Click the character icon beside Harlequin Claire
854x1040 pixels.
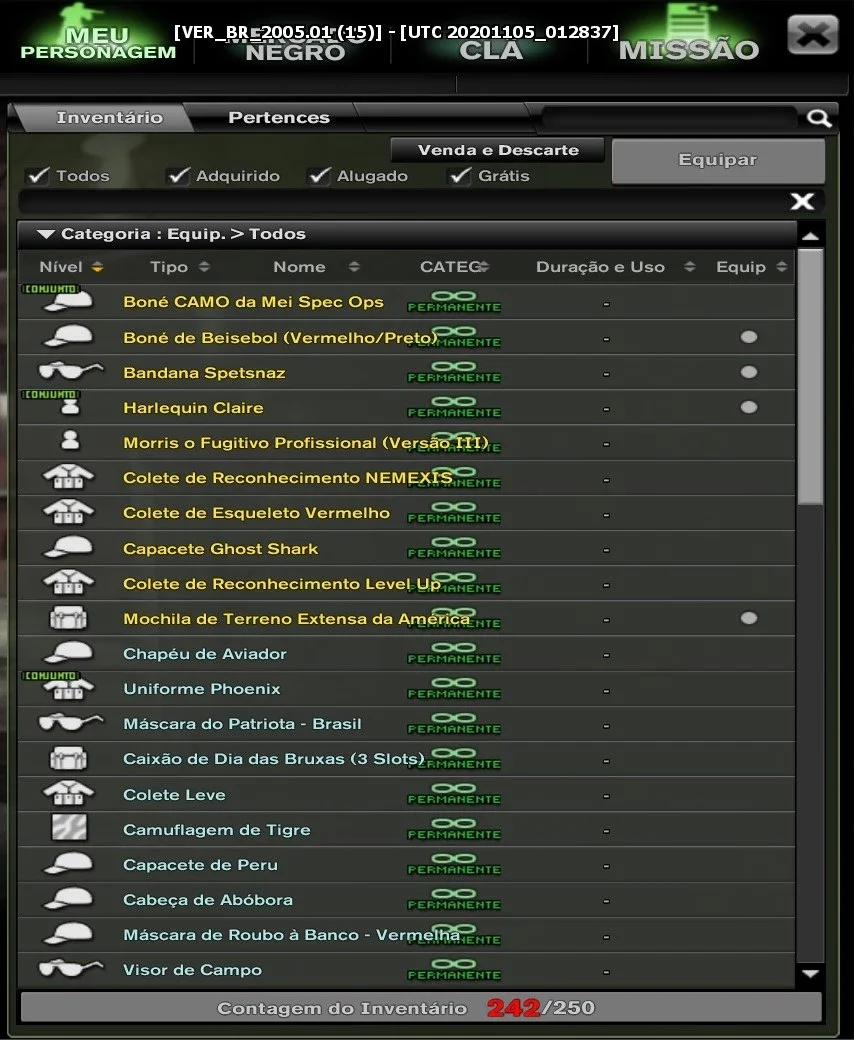[x=70, y=407]
